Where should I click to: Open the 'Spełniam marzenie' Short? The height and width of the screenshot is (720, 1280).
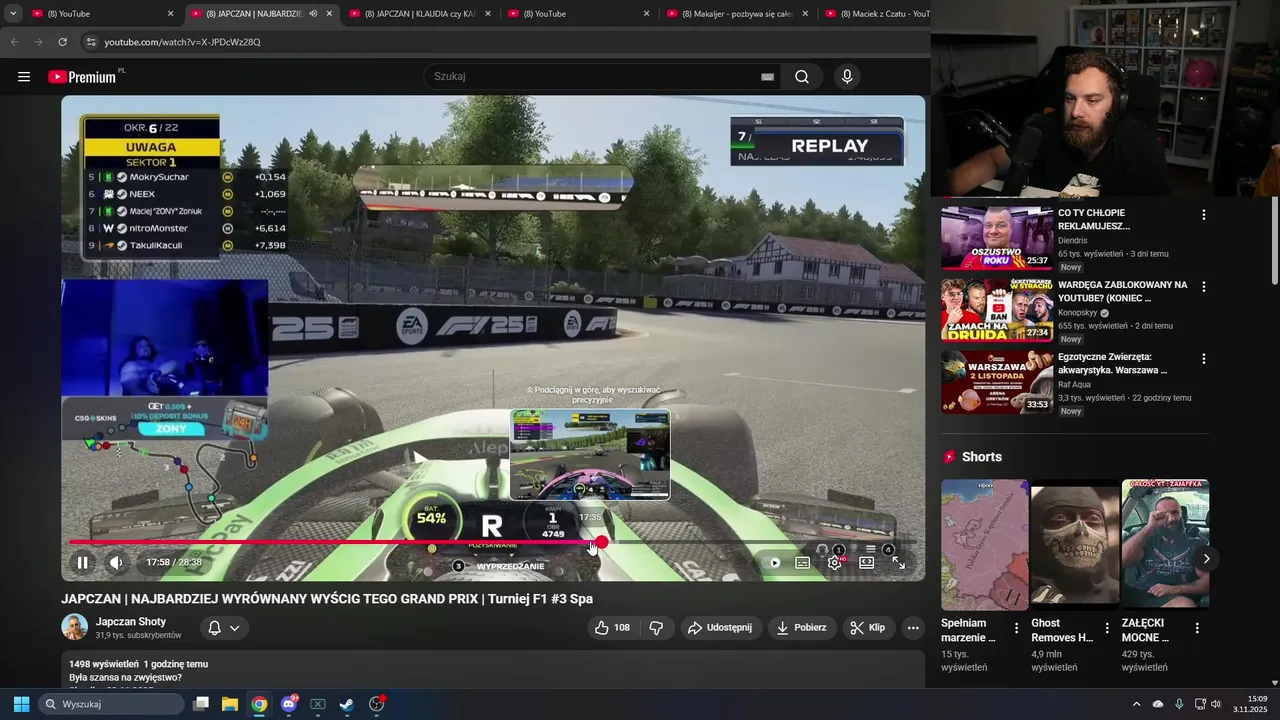(x=984, y=545)
